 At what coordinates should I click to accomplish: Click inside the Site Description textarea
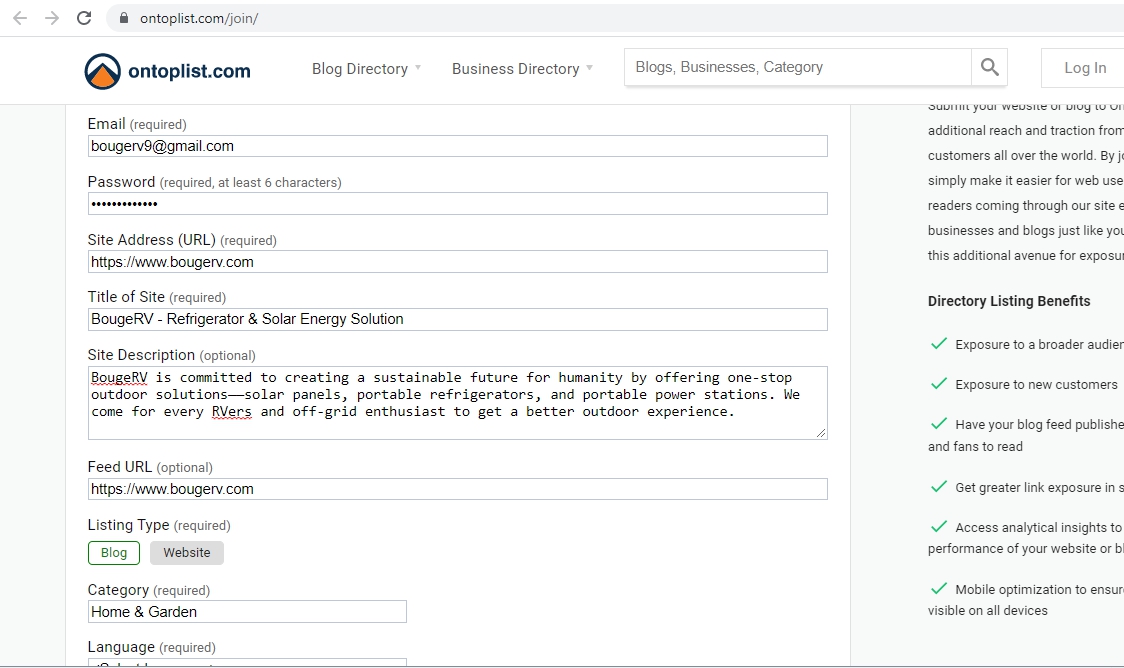(457, 402)
